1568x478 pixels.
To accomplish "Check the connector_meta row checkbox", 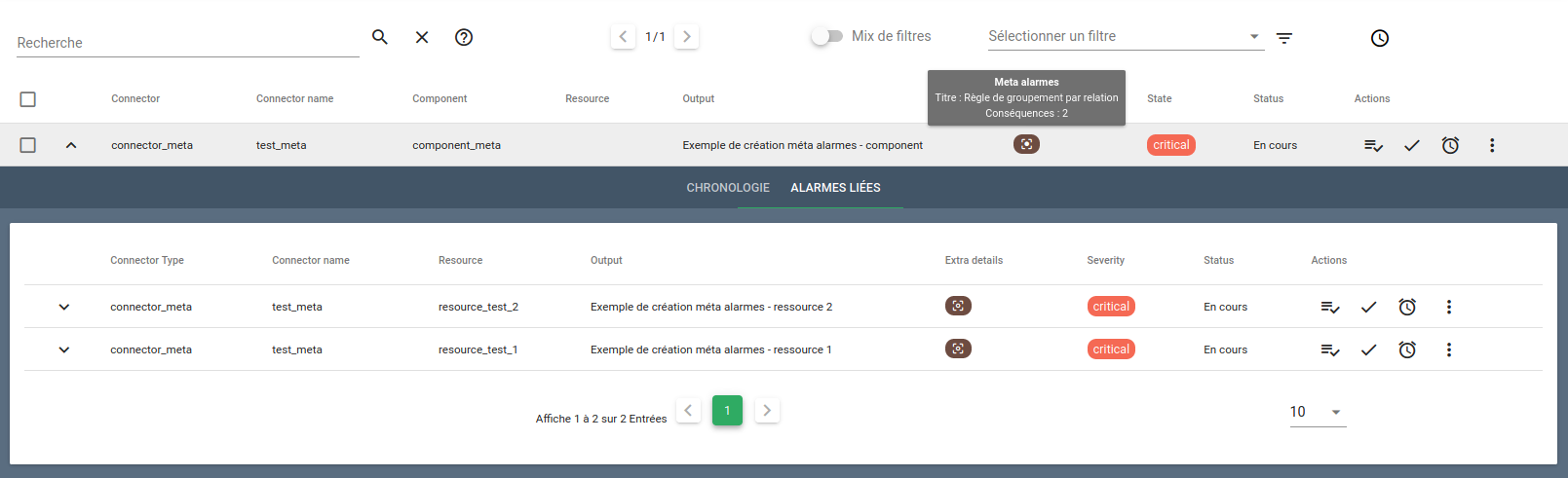I will coord(28,145).
